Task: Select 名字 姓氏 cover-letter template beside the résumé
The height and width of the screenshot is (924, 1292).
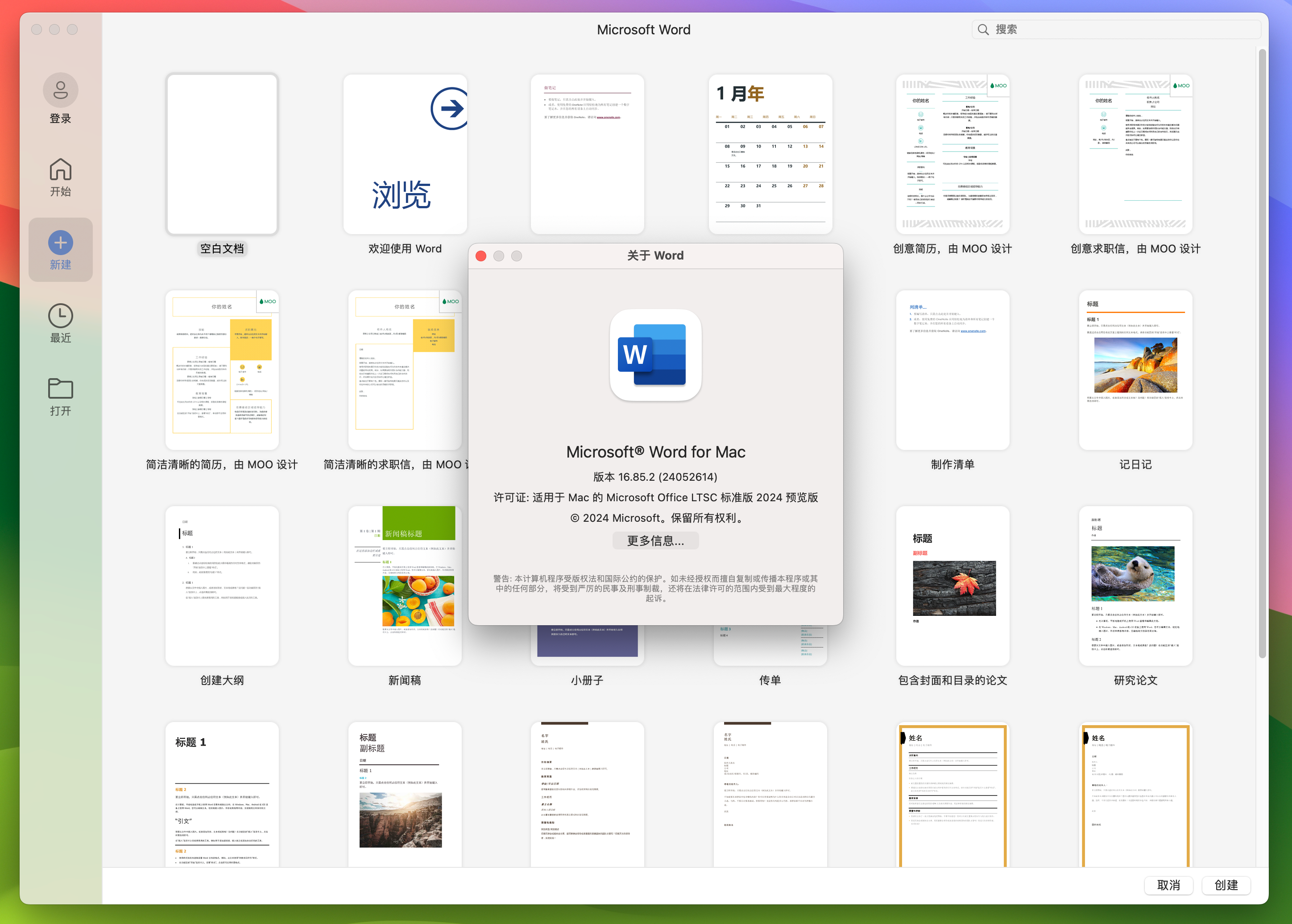Action: click(770, 794)
